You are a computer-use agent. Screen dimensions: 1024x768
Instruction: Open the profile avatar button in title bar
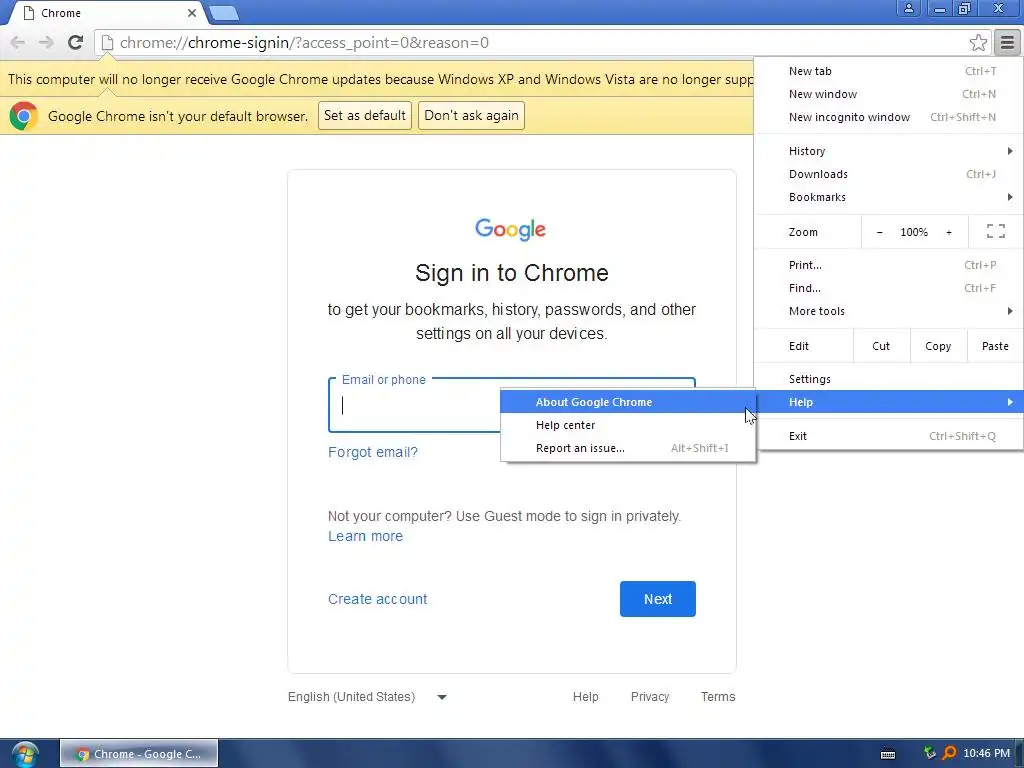[908, 8]
